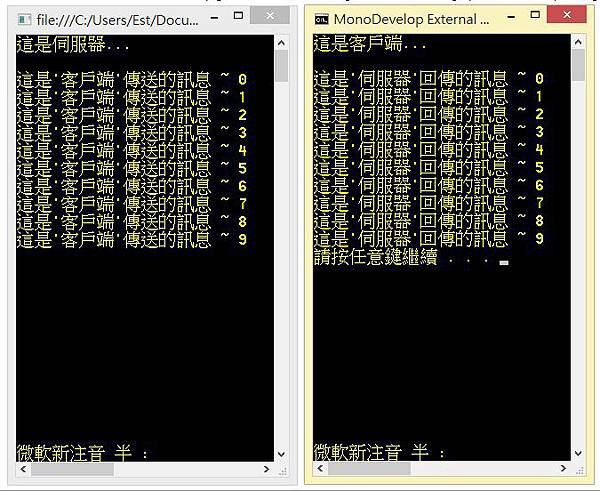
Task: Close the file:///C:/Users/Est console window
Action: point(270,15)
